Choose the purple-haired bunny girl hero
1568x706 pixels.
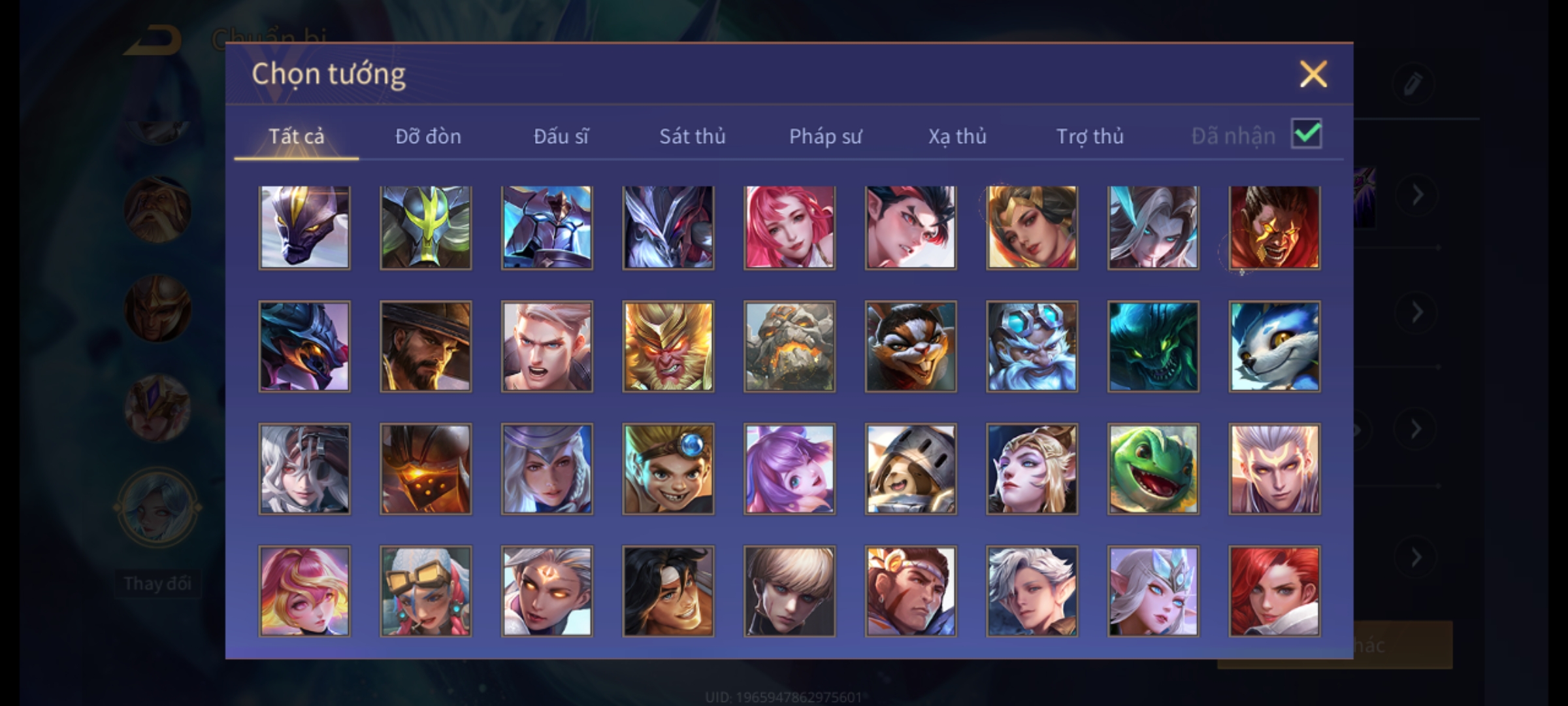point(789,469)
